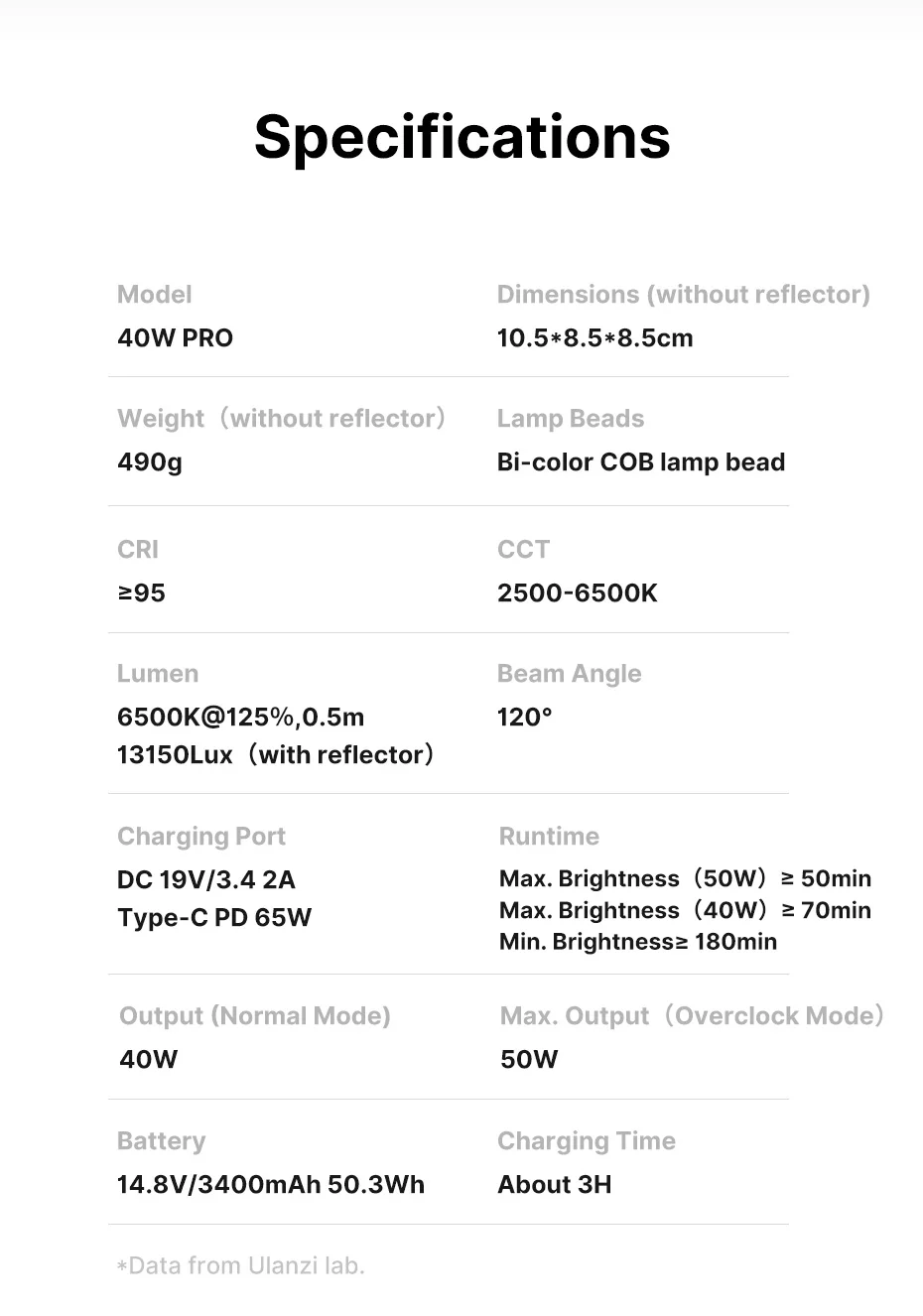Click the Charging Port label
This screenshot has height=1316, width=923.
[201, 837]
